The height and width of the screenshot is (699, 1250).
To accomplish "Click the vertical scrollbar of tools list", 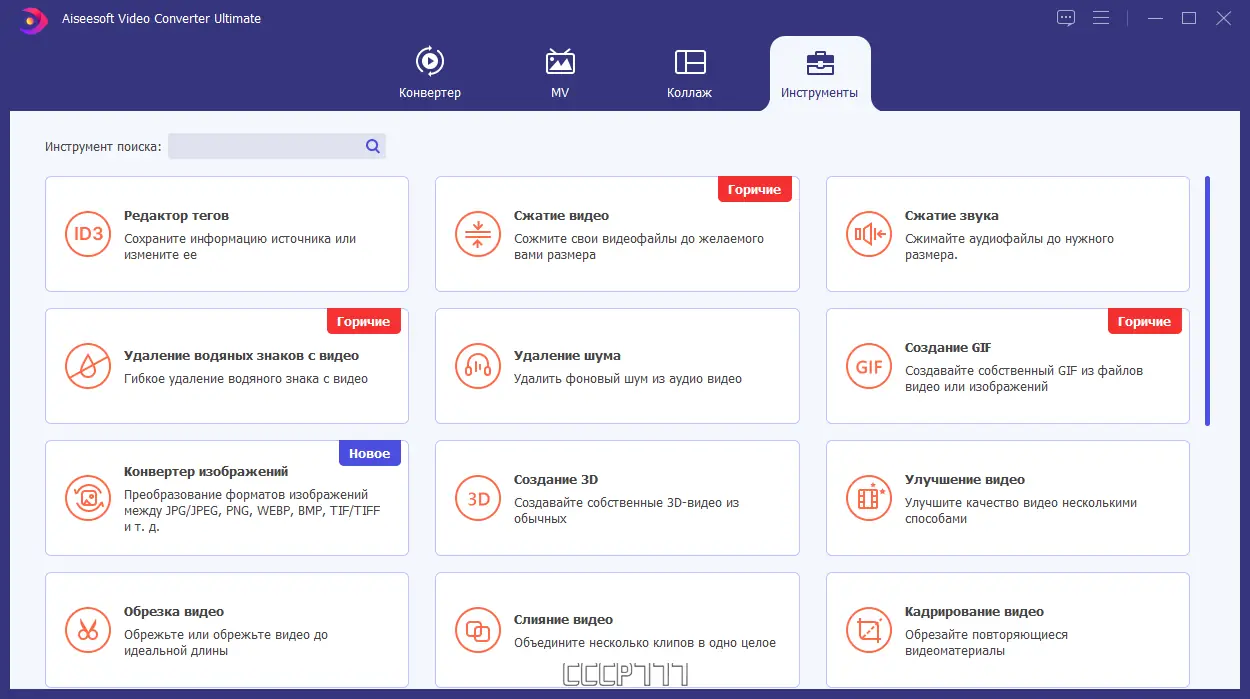I will (x=1207, y=300).
